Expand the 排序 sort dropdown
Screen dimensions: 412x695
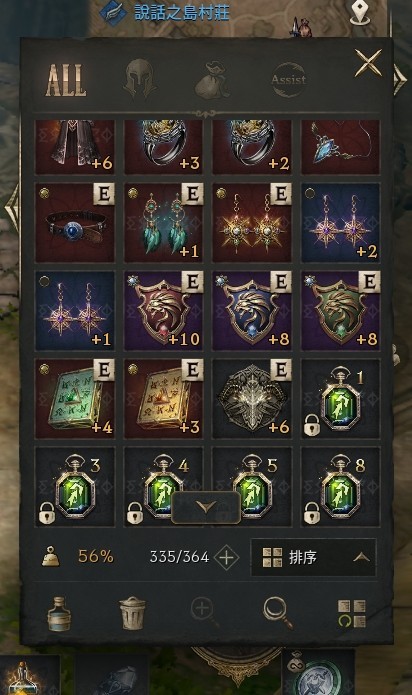pos(314,557)
